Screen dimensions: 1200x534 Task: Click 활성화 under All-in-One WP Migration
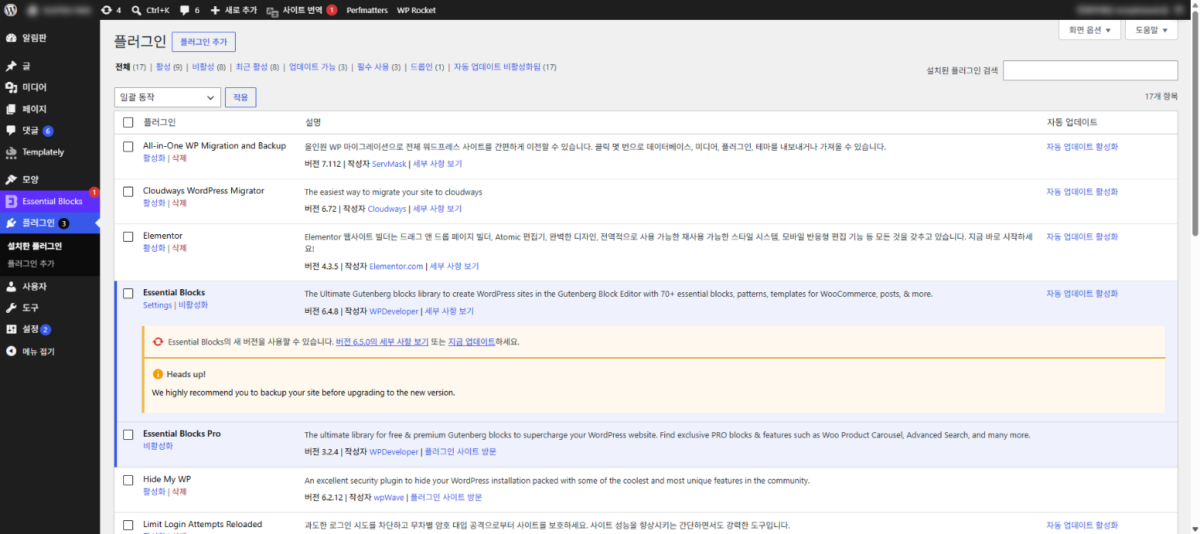154,158
